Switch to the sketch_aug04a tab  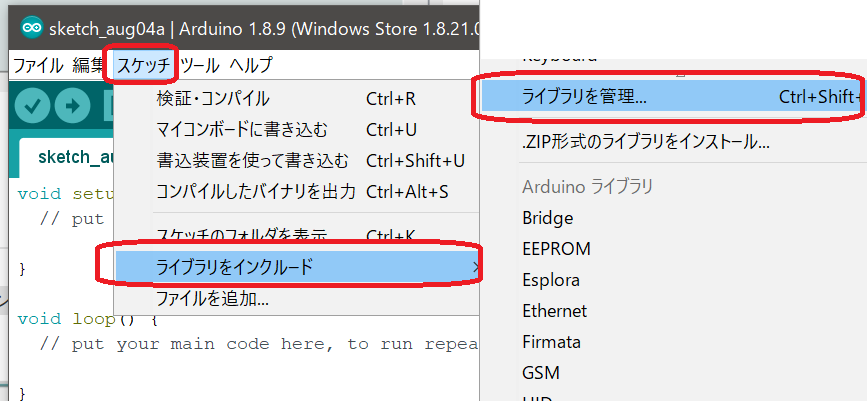pos(66,158)
